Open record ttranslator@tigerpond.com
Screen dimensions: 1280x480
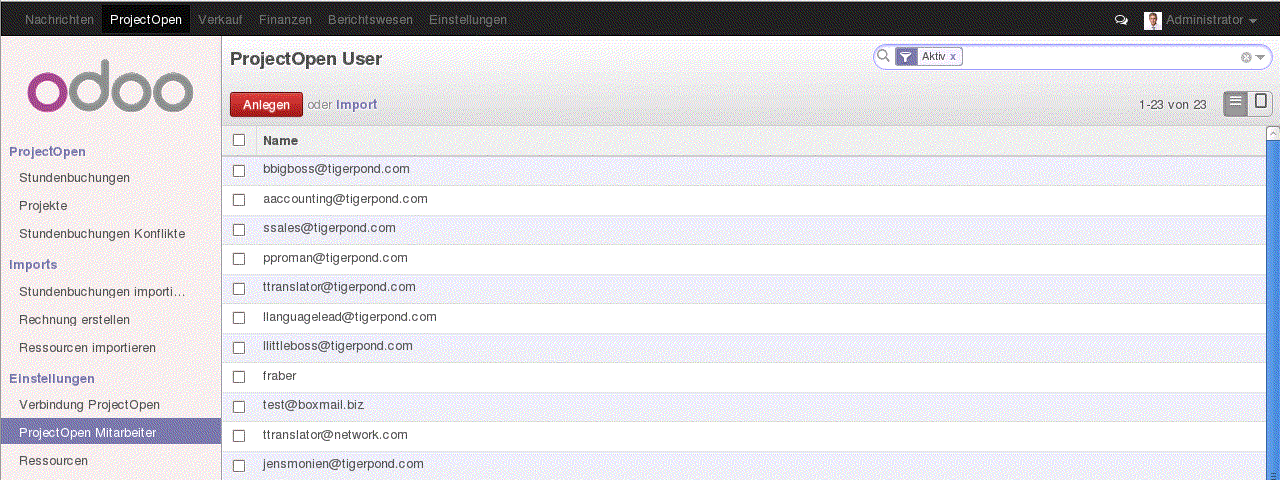[339, 288]
